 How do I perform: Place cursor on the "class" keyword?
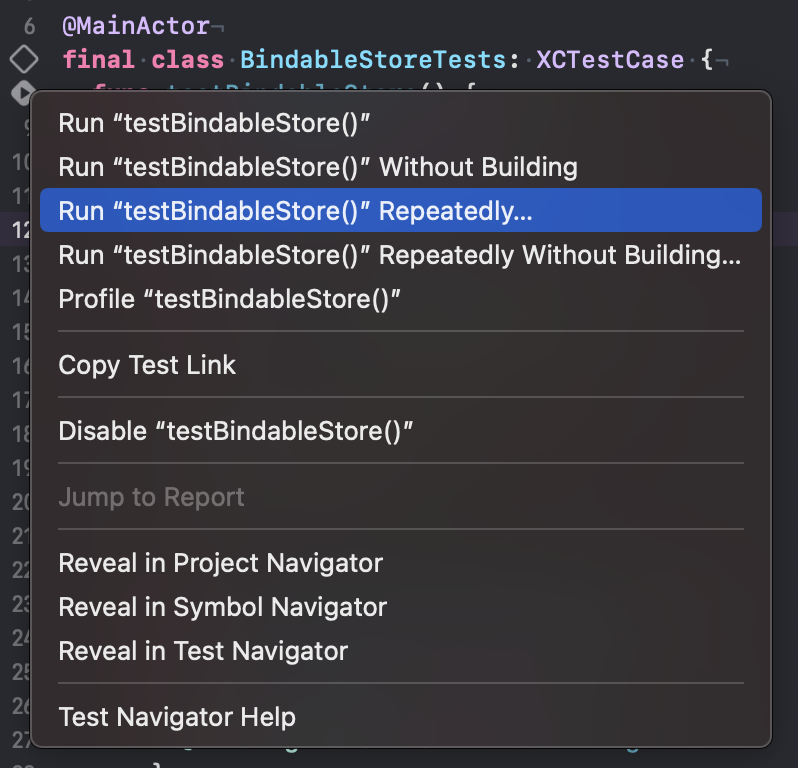188,60
